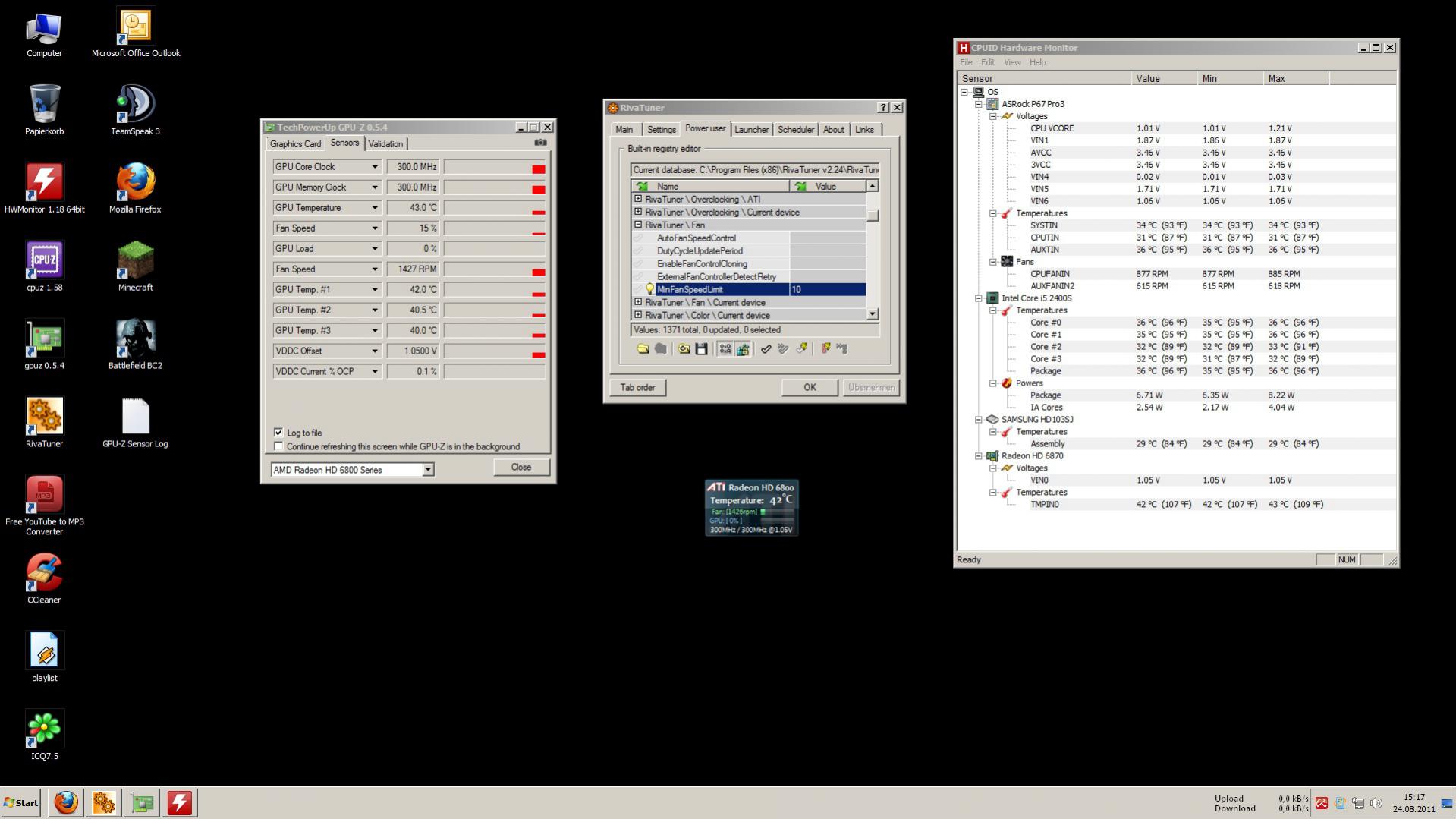
Task: Open the gpuz 0.5.4 desktop icon
Action: [44, 345]
